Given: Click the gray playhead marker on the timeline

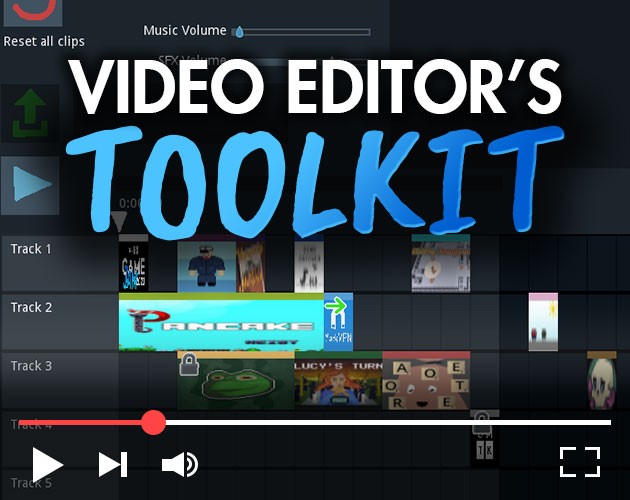Looking at the screenshot, I should (118, 221).
